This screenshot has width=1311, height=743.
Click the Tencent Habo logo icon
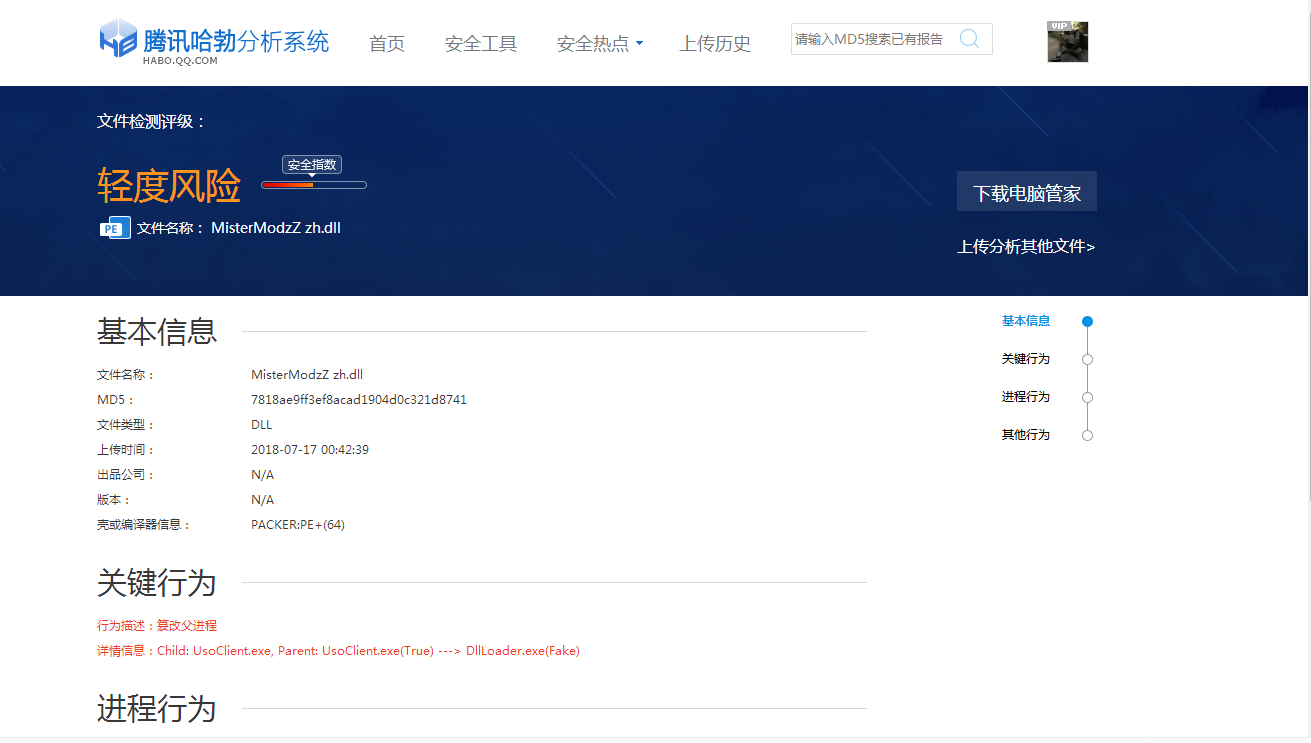[118, 40]
